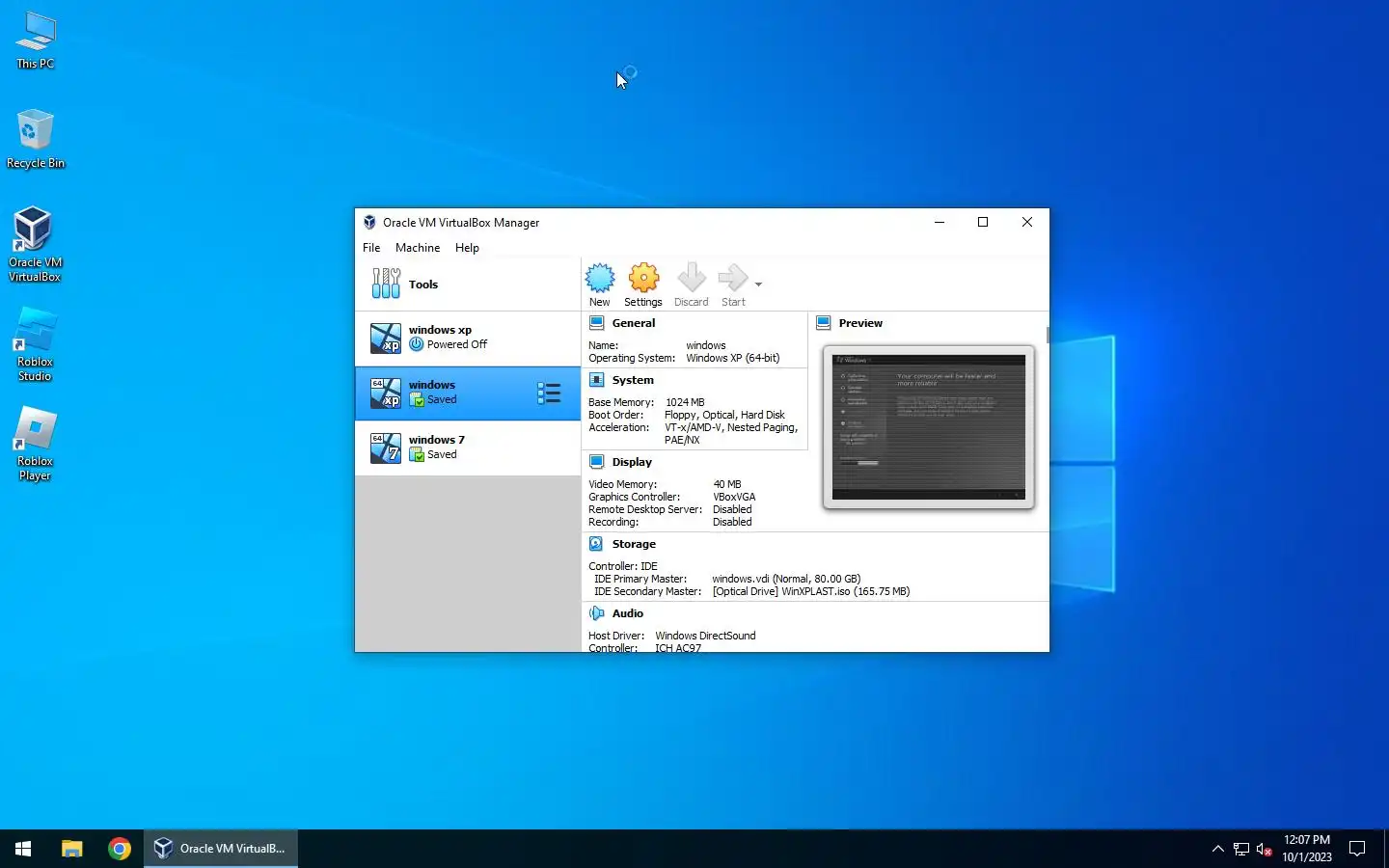Open This PC desktop icon
Screen dimensions: 1389x868
tap(36, 41)
